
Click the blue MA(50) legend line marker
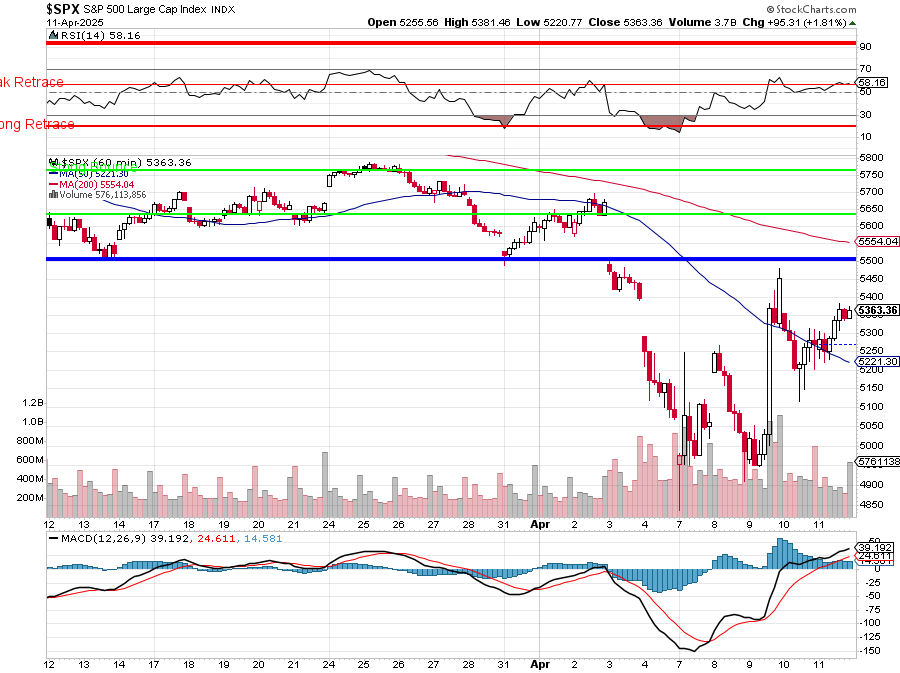[50, 173]
